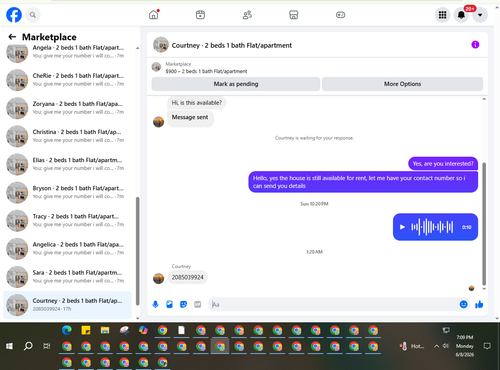Click the chat messages vertical scrollbar
This screenshot has width=500, height=370.
484,223
